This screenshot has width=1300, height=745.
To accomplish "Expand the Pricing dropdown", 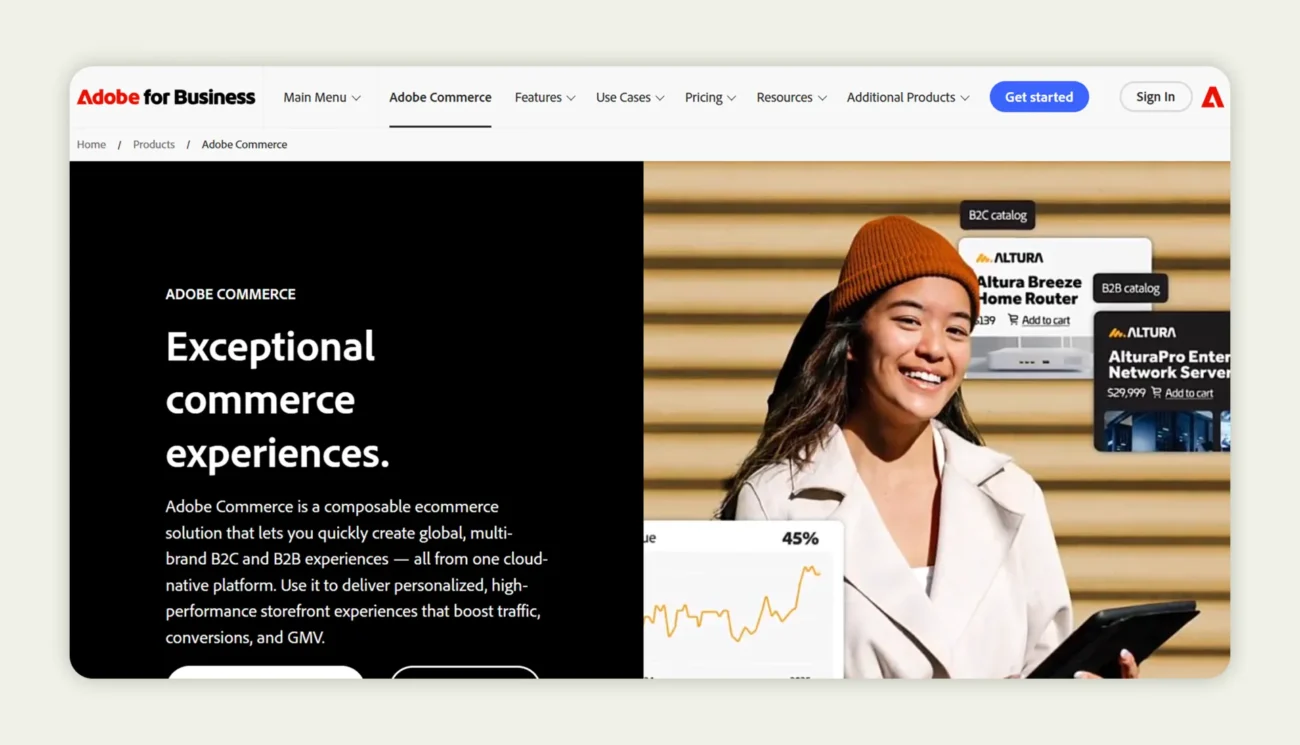I will pos(710,97).
